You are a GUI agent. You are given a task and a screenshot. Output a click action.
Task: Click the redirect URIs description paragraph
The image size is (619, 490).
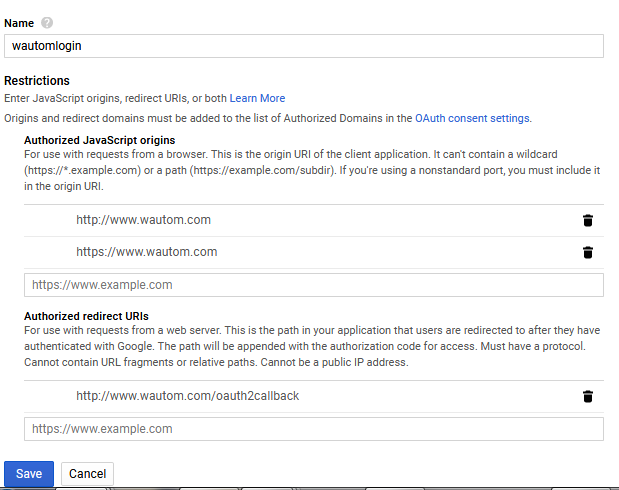[312, 345]
